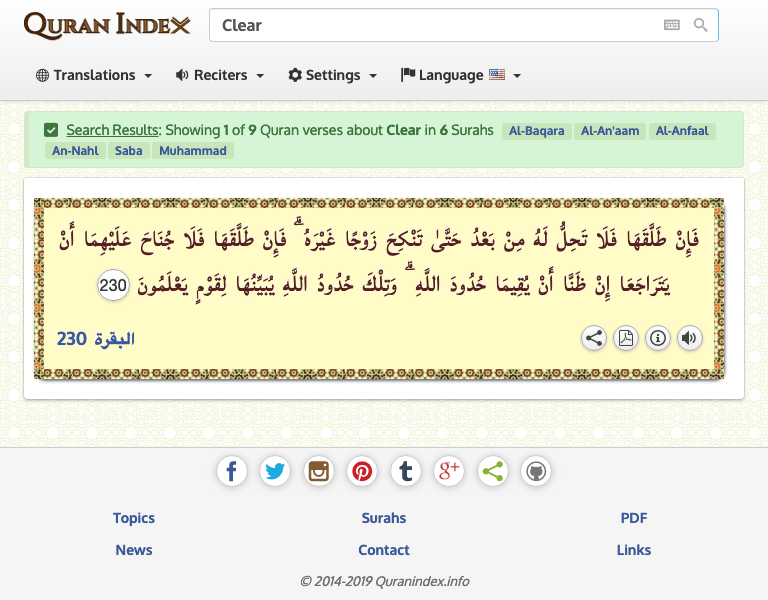Open the Facebook social icon
The width and height of the screenshot is (768, 600).
pos(232,471)
